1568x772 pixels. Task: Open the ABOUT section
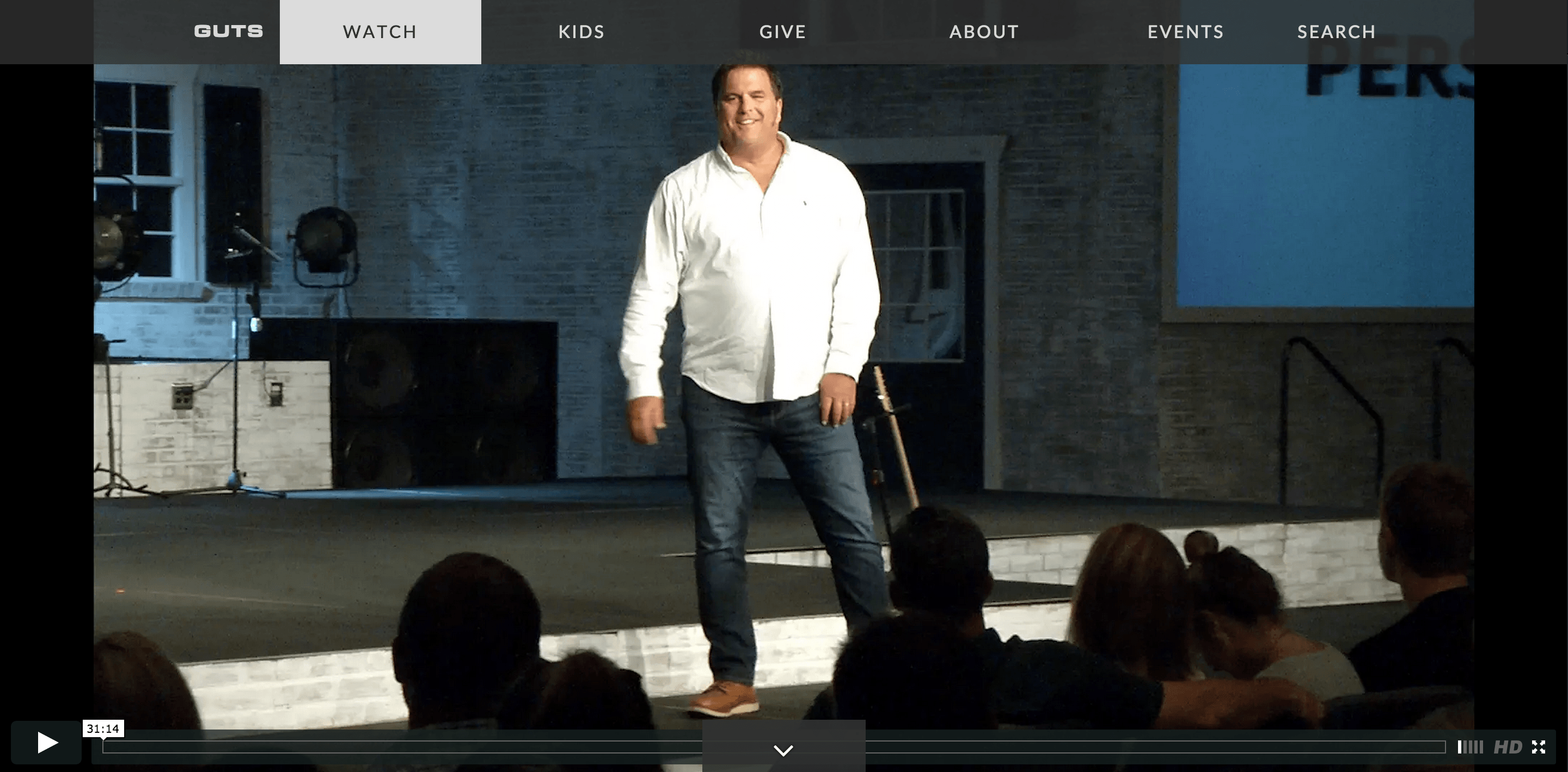[984, 32]
